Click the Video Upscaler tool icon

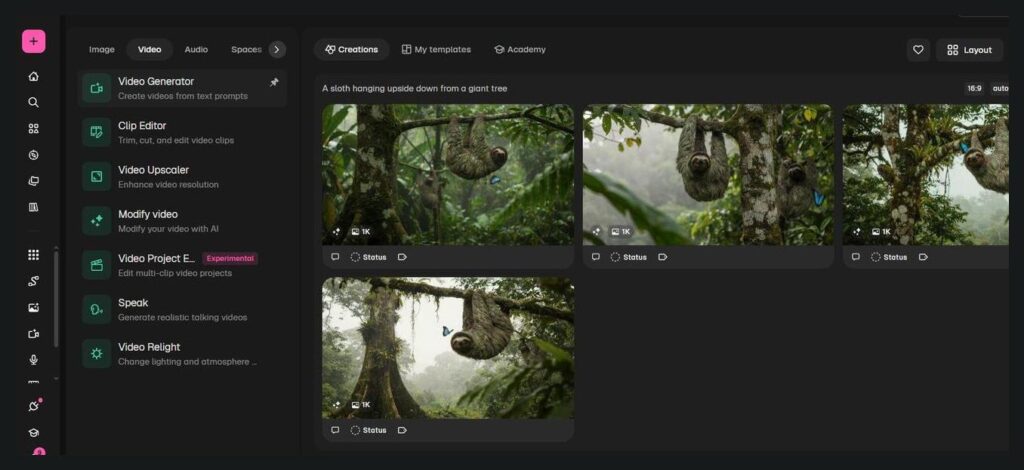click(x=97, y=176)
